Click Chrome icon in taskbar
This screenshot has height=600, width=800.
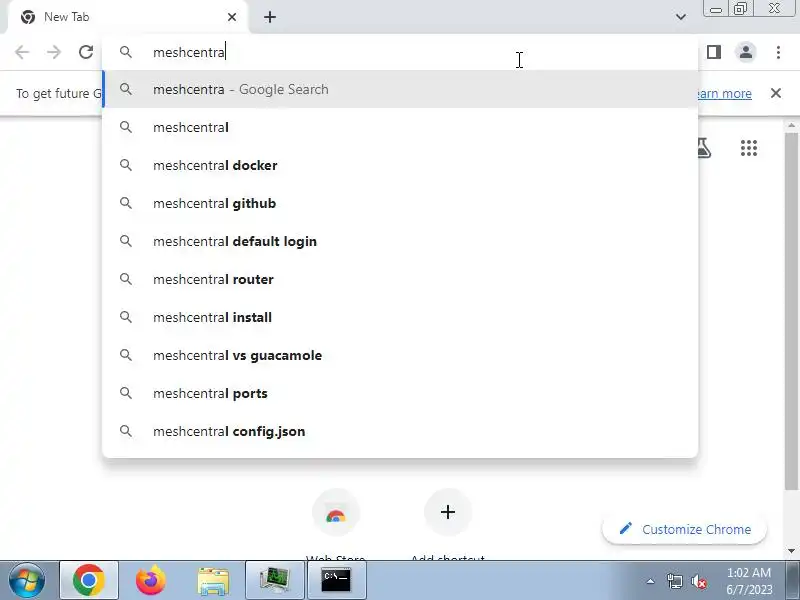[89, 580]
